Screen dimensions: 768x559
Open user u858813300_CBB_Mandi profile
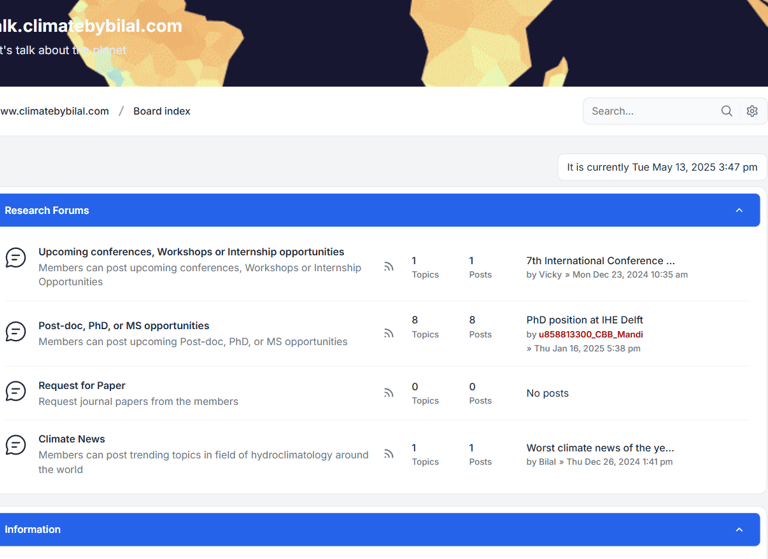[591, 335]
